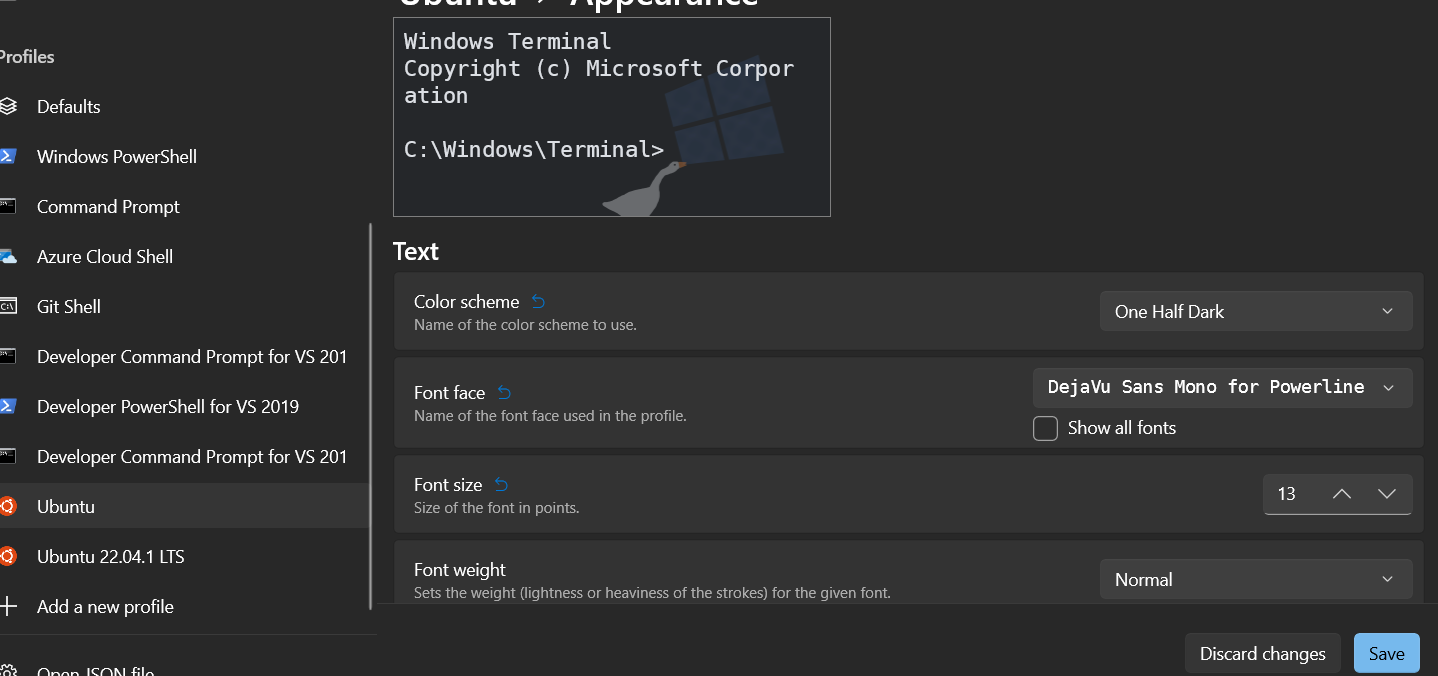Image resolution: width=1438 pixels, height=676 pixels.
Task: Expand the Font weight dropdown
Action: coord(1255,580)
